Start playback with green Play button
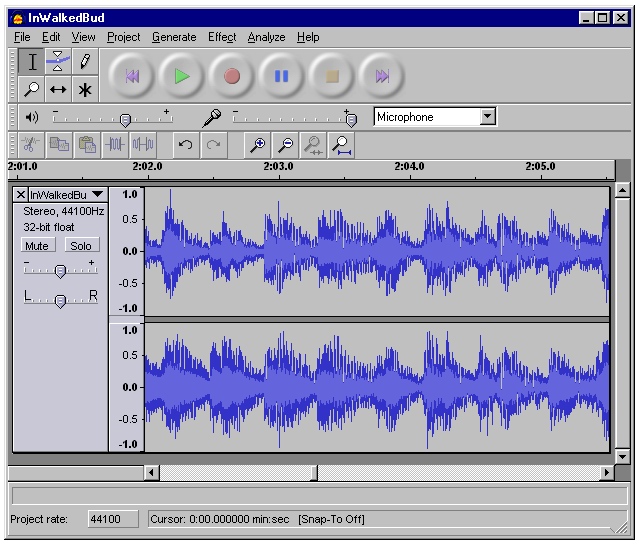Screen dimensions: 641x545 coord(182,76)
